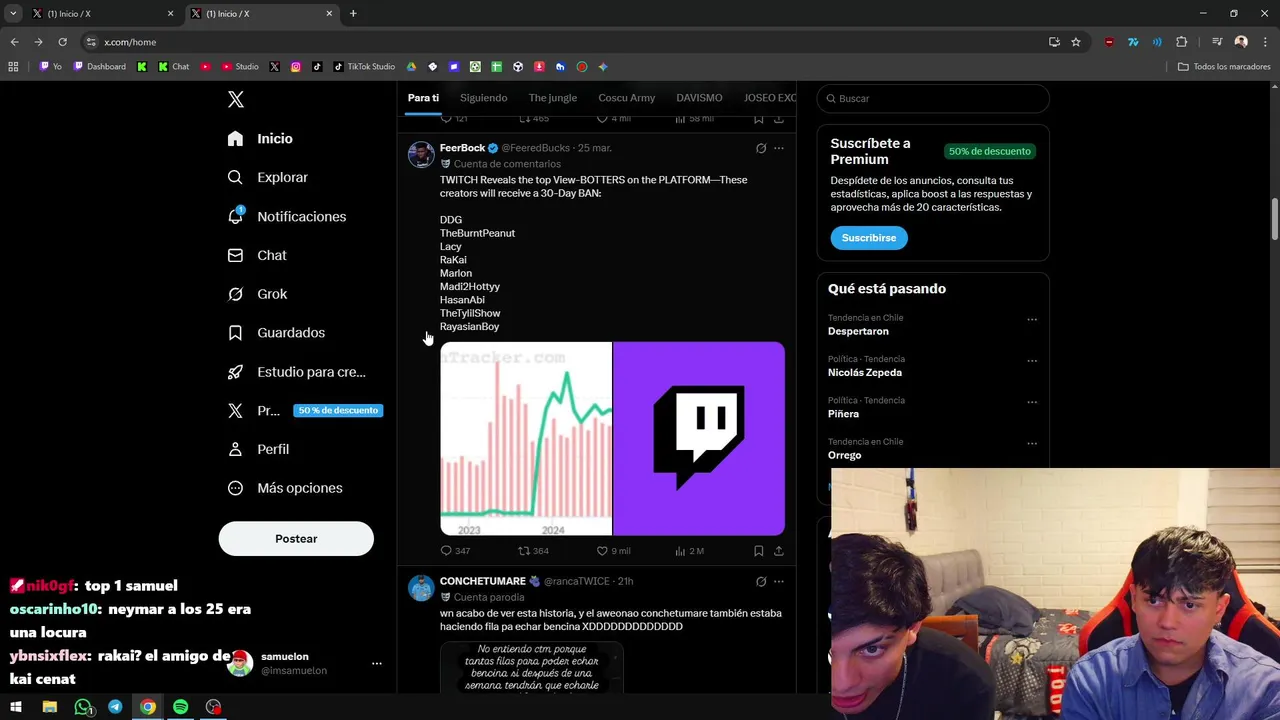1280x720 pixels.
Task: Open media control icon in toolbar
Action: tap(1217, 42)
